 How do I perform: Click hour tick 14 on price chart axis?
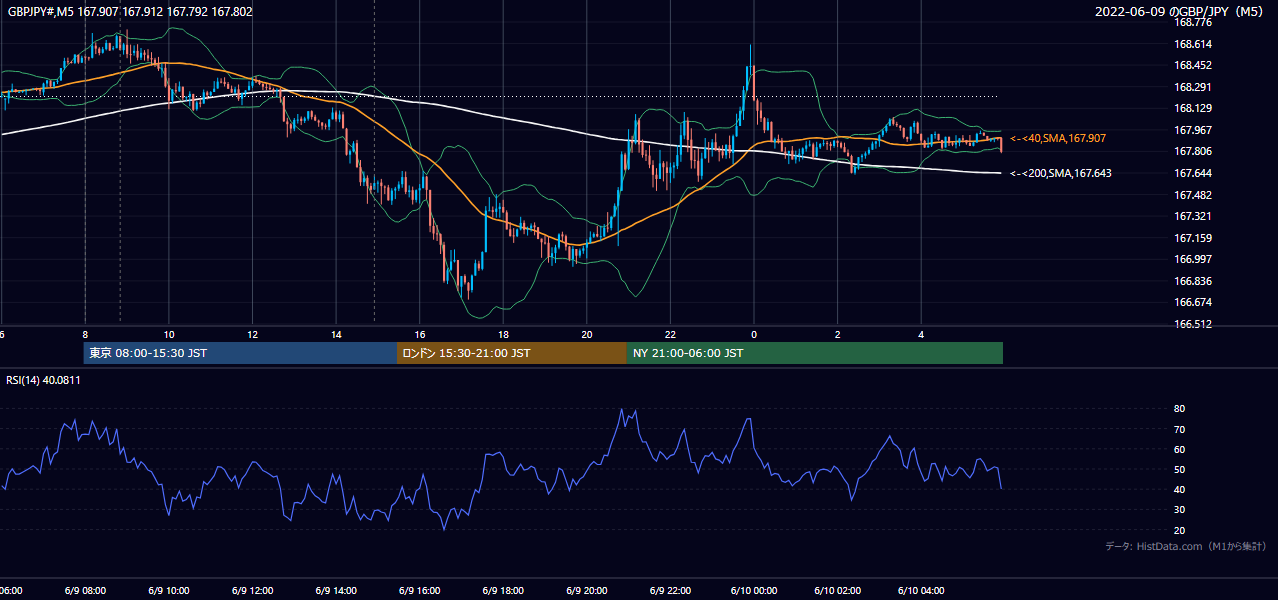click(336, 334)
